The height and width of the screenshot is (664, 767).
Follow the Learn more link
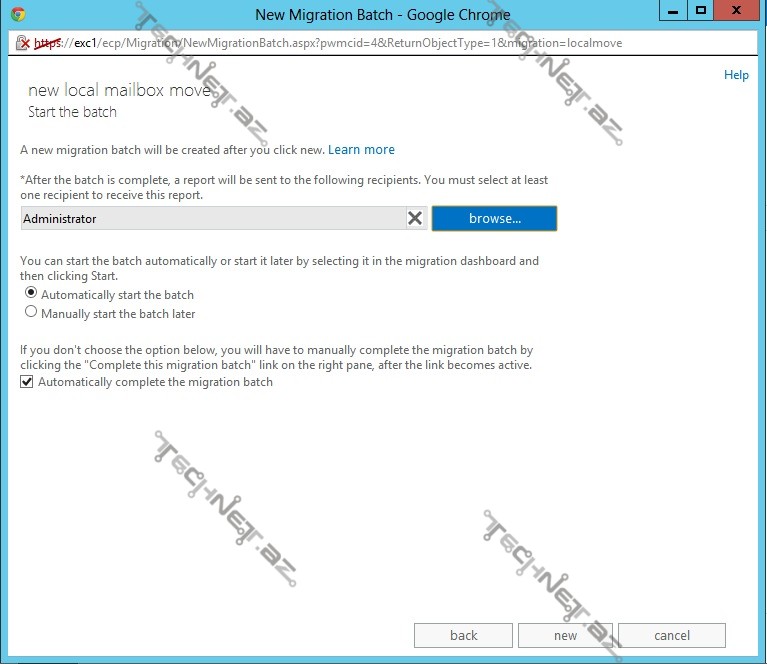pos(361,150)
